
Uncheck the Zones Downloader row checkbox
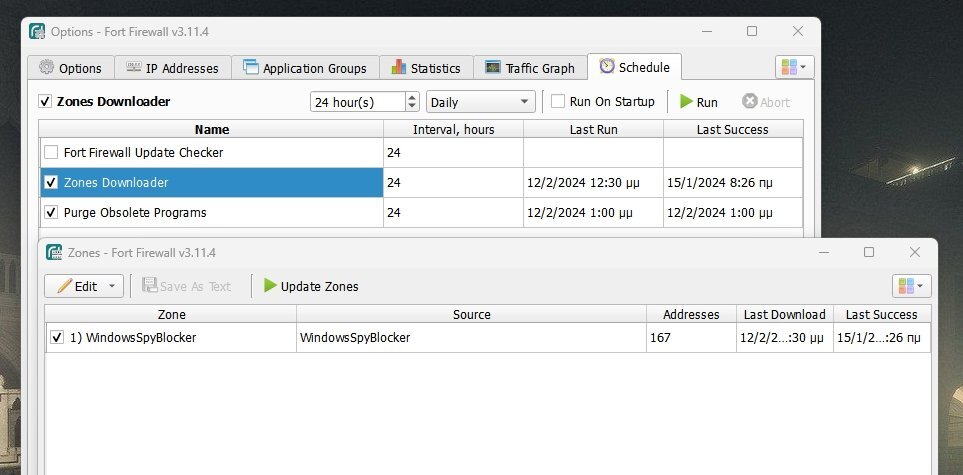[52, 183]
